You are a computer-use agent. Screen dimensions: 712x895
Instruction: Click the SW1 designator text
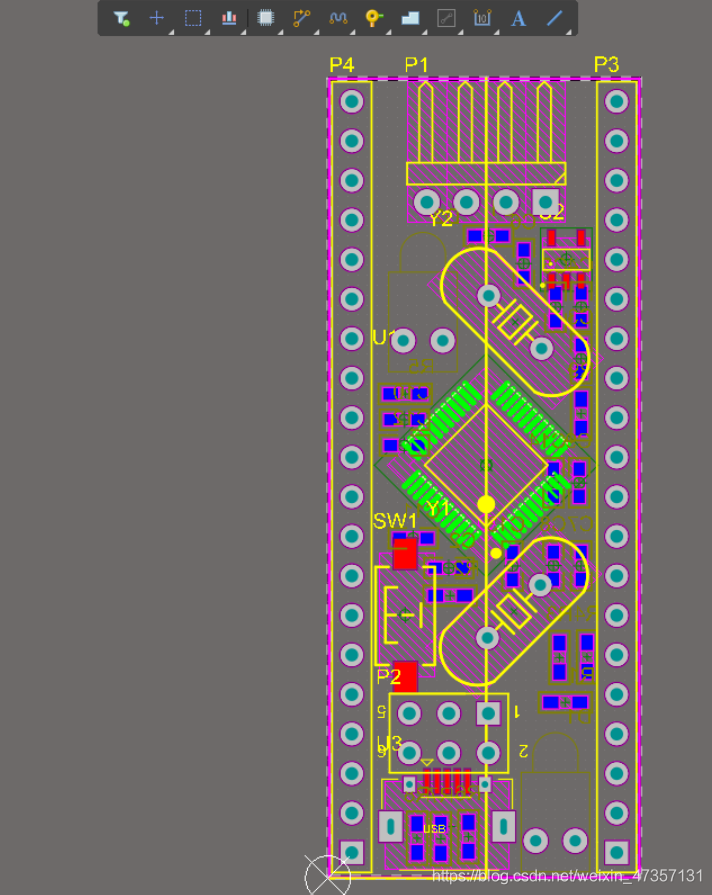[395, 521]
